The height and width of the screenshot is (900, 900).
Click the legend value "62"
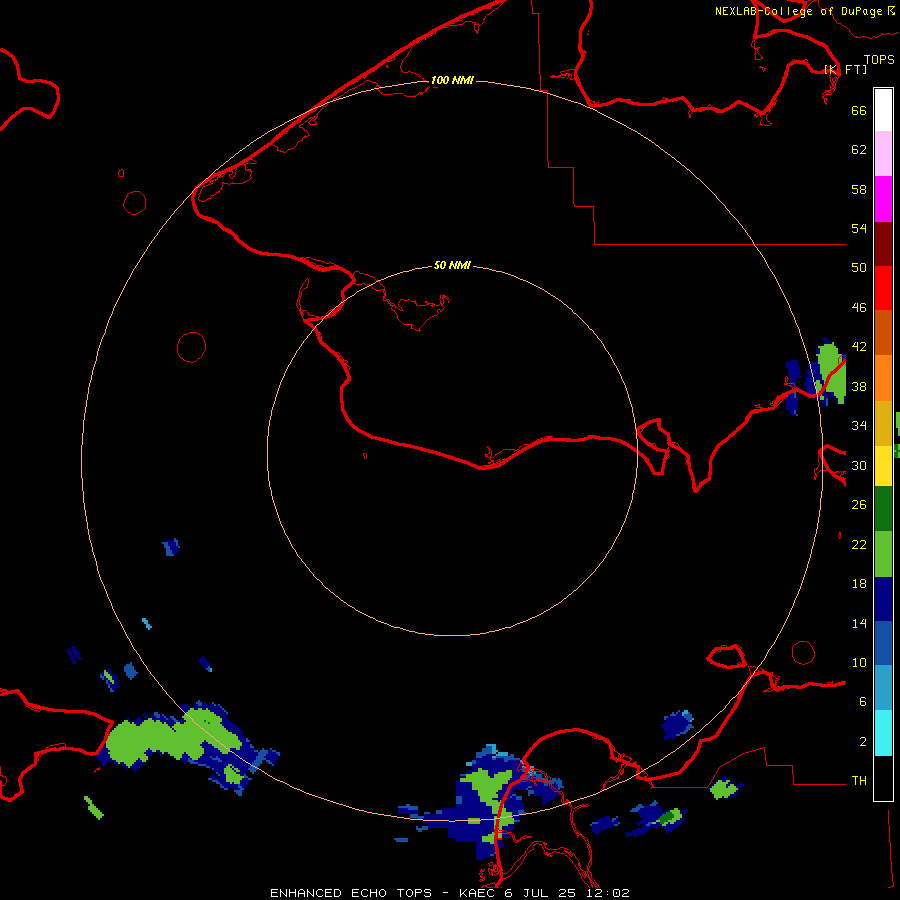coord(859,150)
